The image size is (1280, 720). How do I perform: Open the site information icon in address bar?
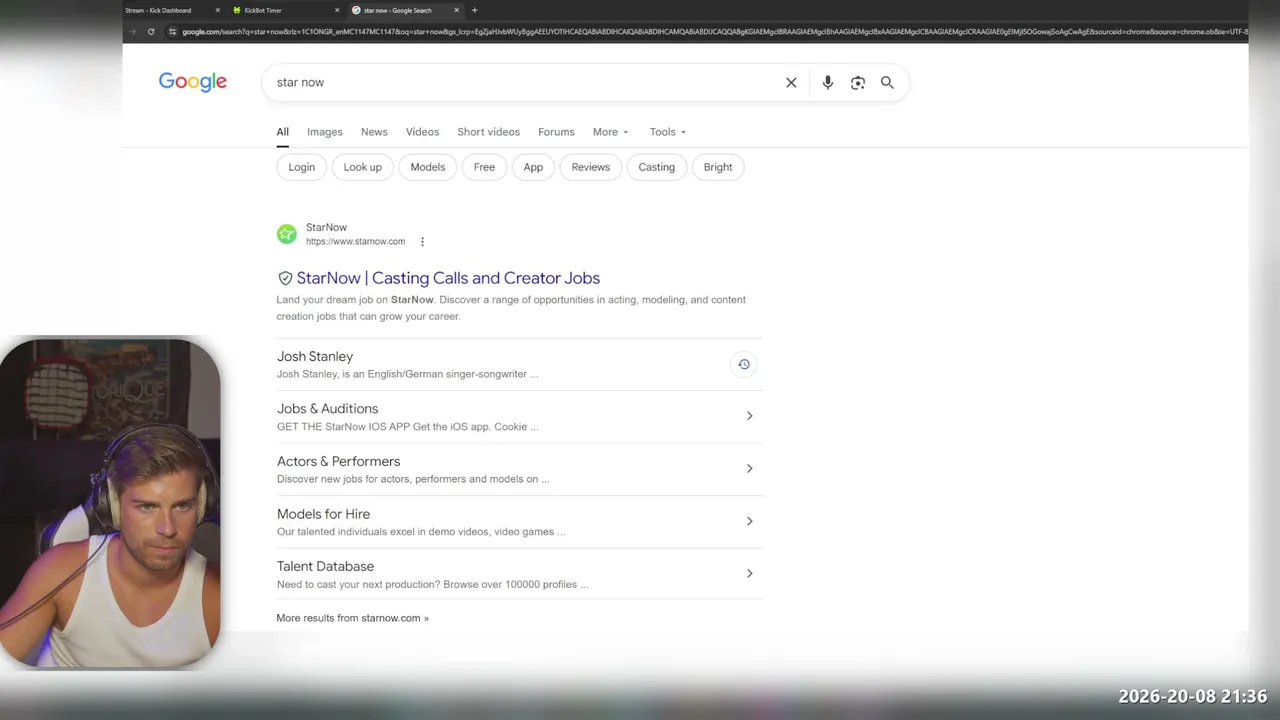pyautogui.click(x=172, y=31)
